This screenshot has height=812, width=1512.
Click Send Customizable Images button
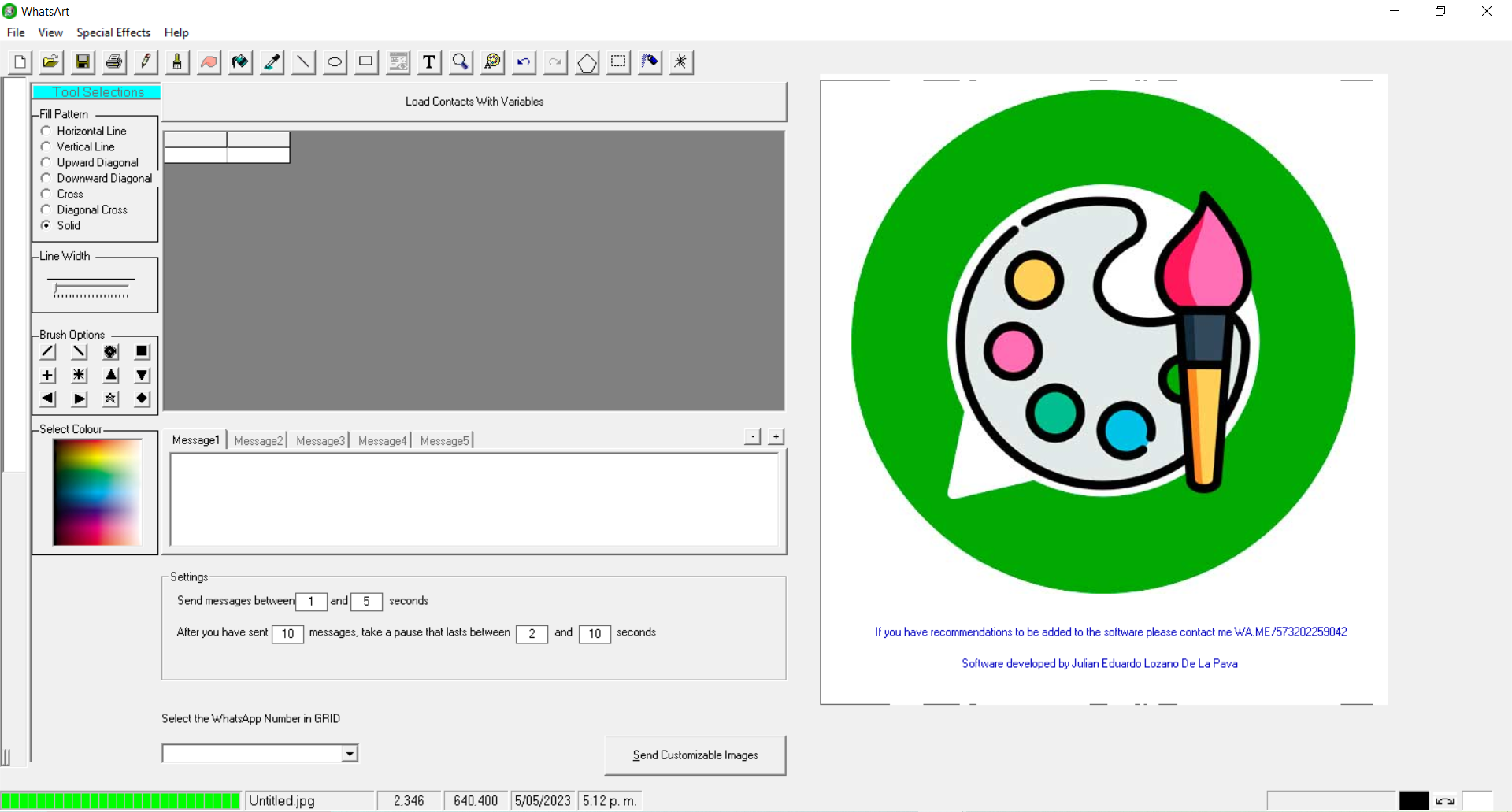pos(695,755)
